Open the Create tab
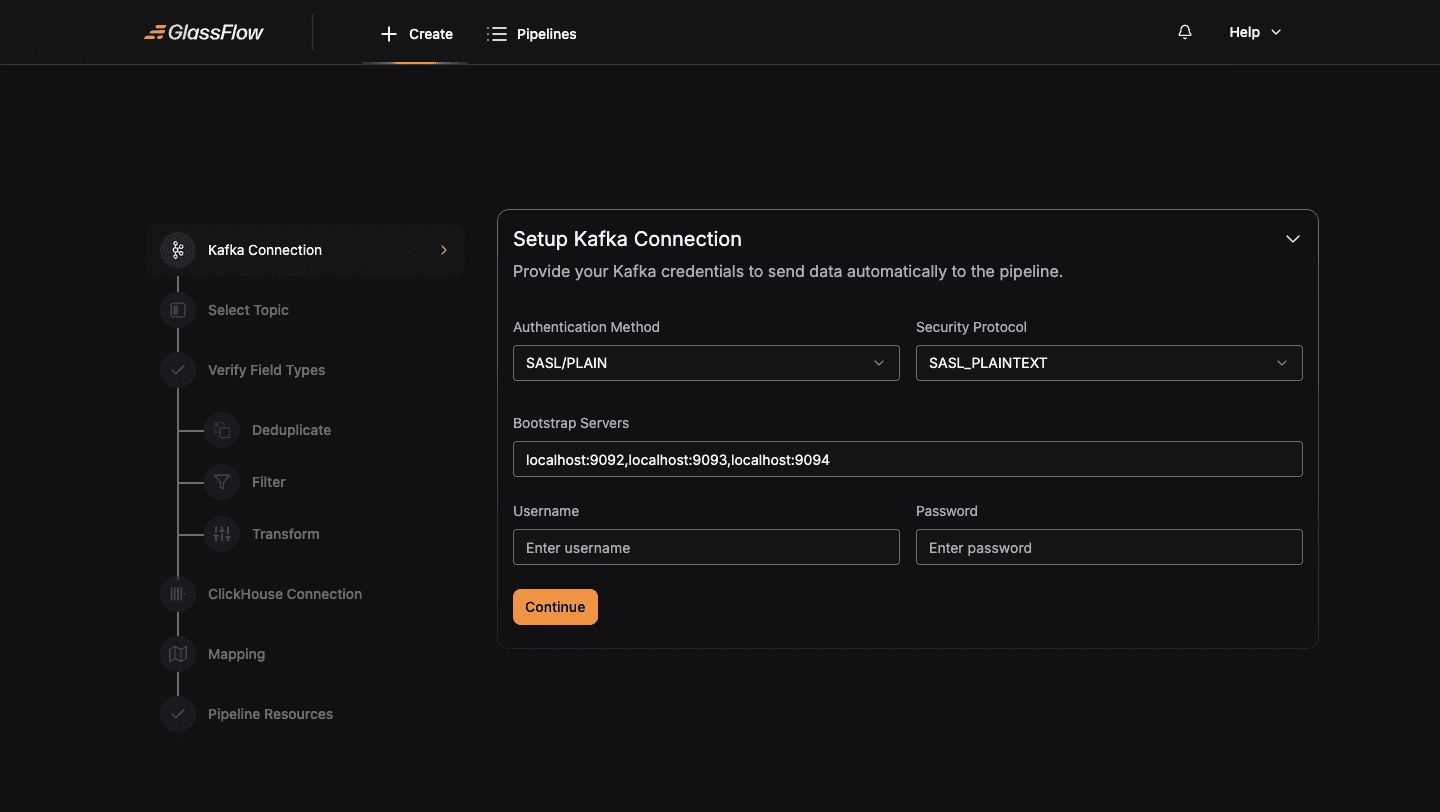This screenshot has width=1440, height=812. 416,34
